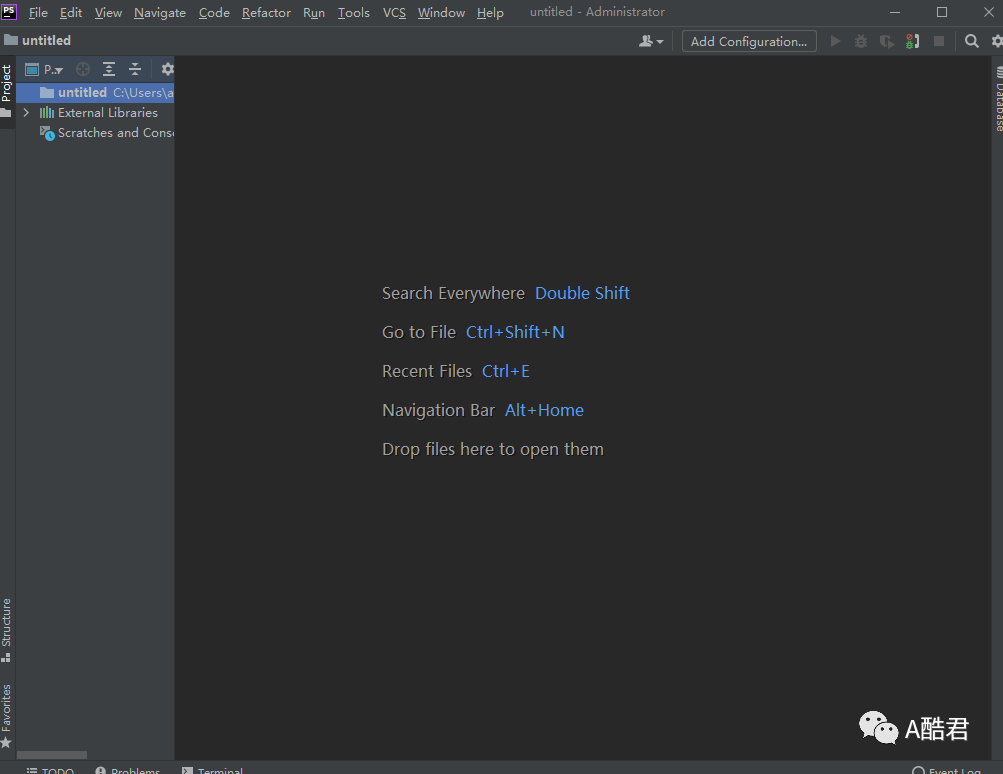Maximize the PhpStorm window

942,12
